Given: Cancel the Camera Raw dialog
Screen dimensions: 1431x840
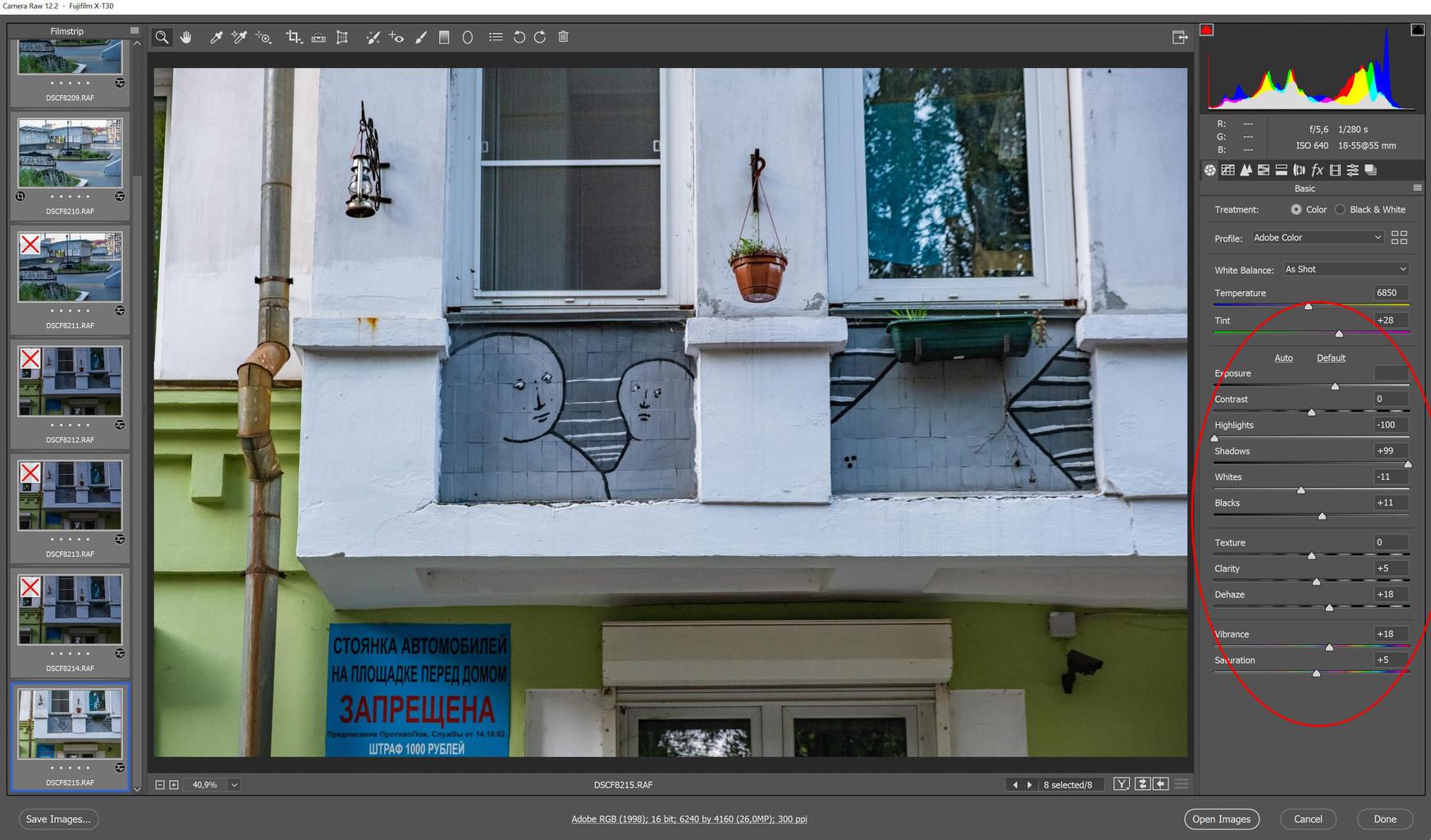Looking at the screenshot, I should 1308,819.
